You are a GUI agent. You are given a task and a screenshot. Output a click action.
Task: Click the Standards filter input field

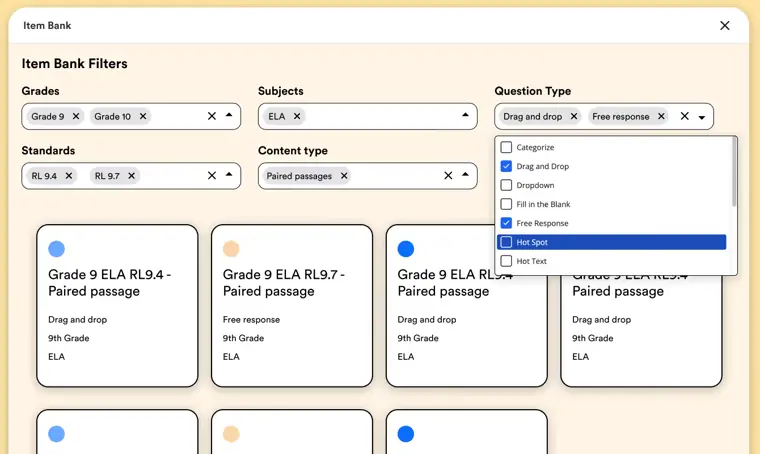point(131,176)
